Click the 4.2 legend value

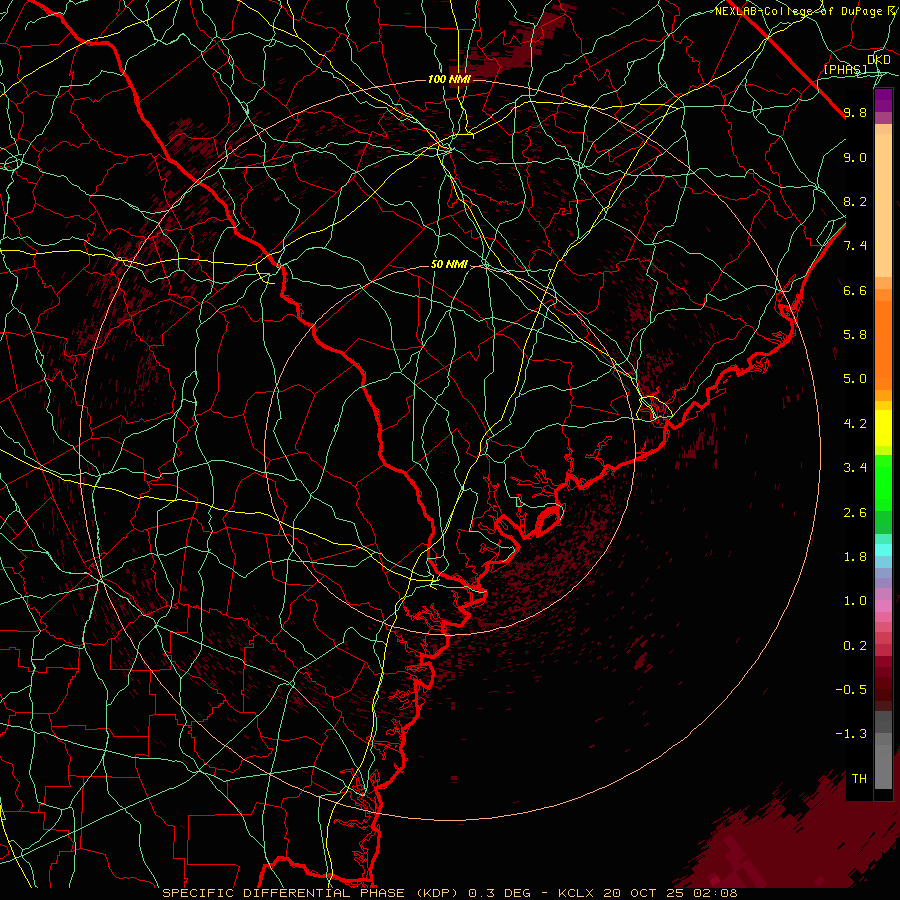tap(855, 424)
